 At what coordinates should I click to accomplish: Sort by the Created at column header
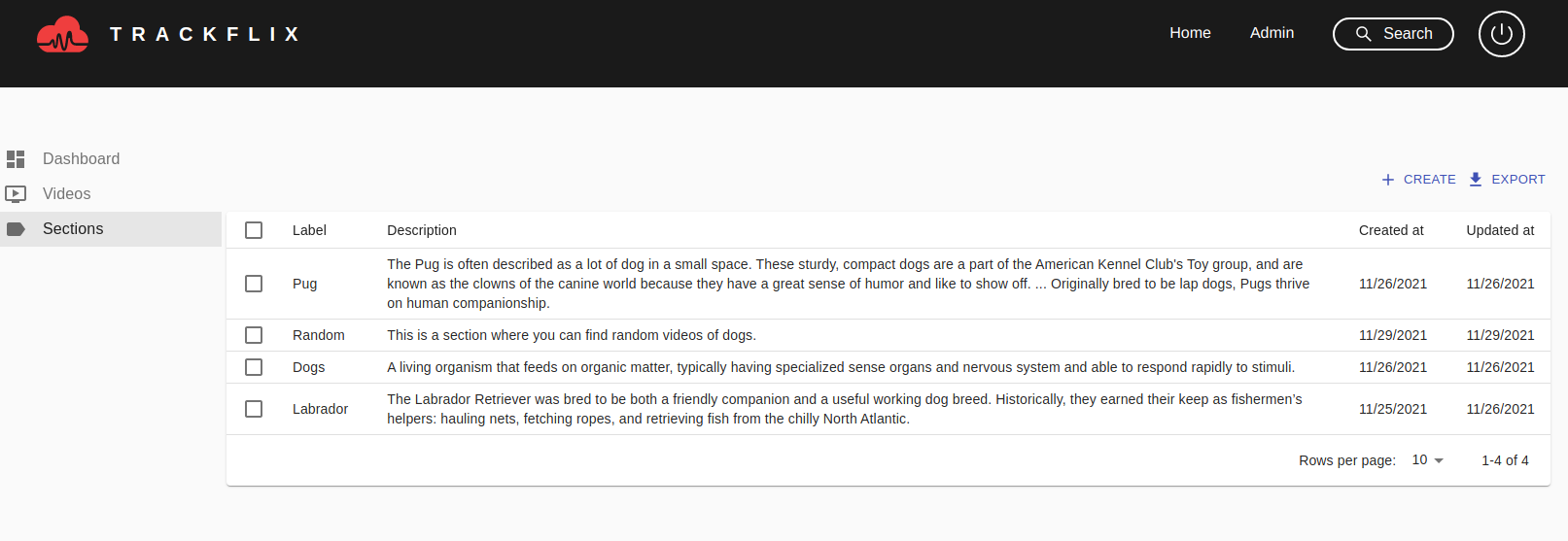[x=1391, y=230]
